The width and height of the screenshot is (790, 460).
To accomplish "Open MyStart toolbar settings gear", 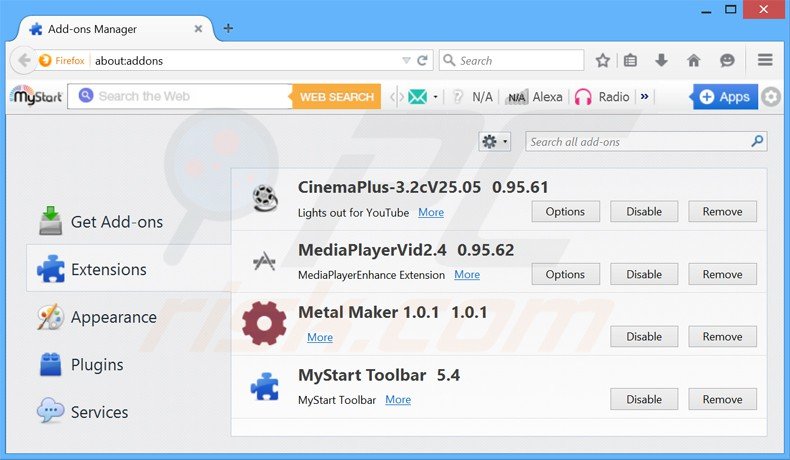I will click(x=771, y=97).
